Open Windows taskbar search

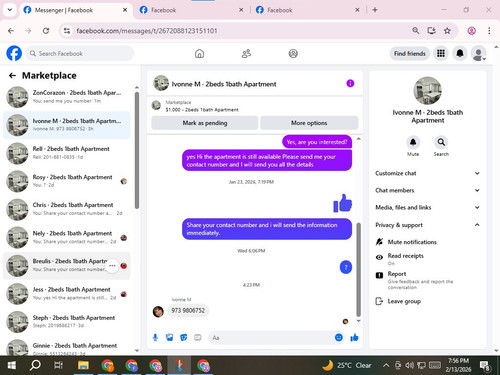(x=35, y=365)
